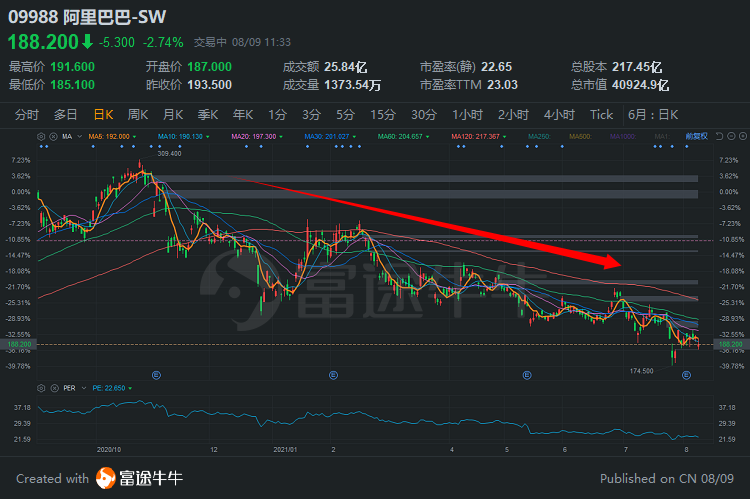Click the current price 188.200
Viewport: 750px width, 499px height.
pos(43,42)
